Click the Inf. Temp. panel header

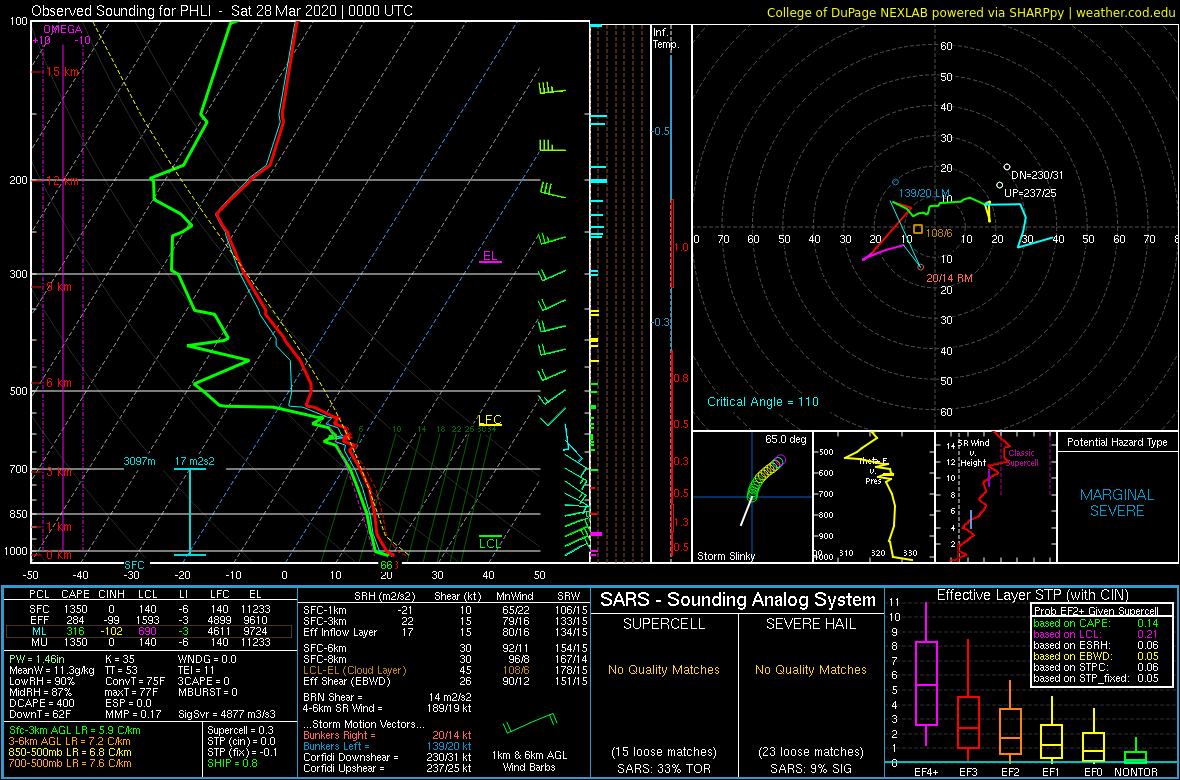coord(666,39)
